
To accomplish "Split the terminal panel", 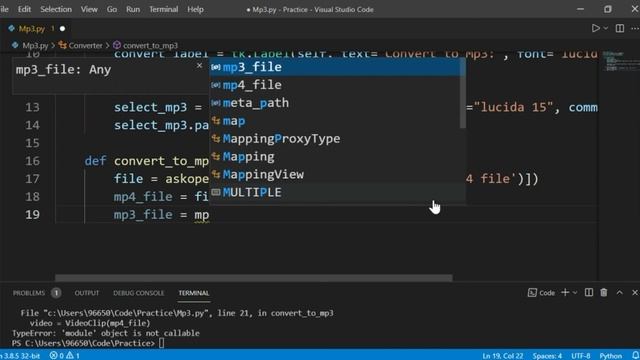I will coord(589,292).
